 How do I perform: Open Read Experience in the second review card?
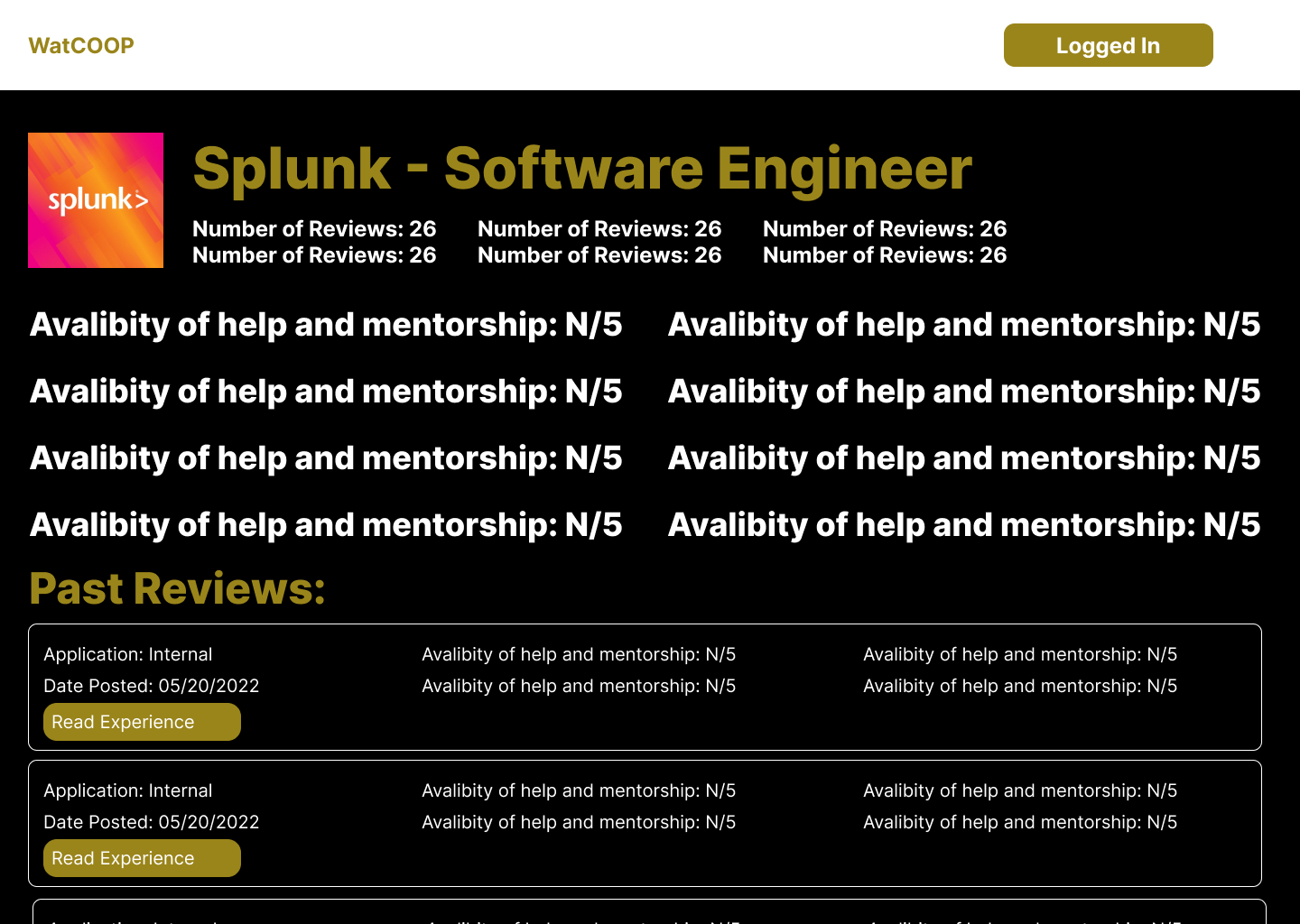(142, 858)
